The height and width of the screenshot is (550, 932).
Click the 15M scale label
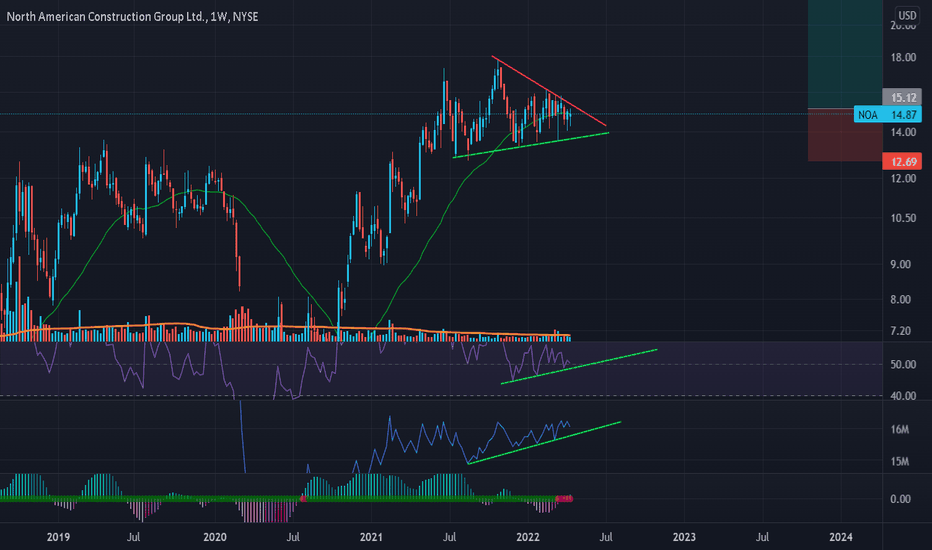pos(900,461)
